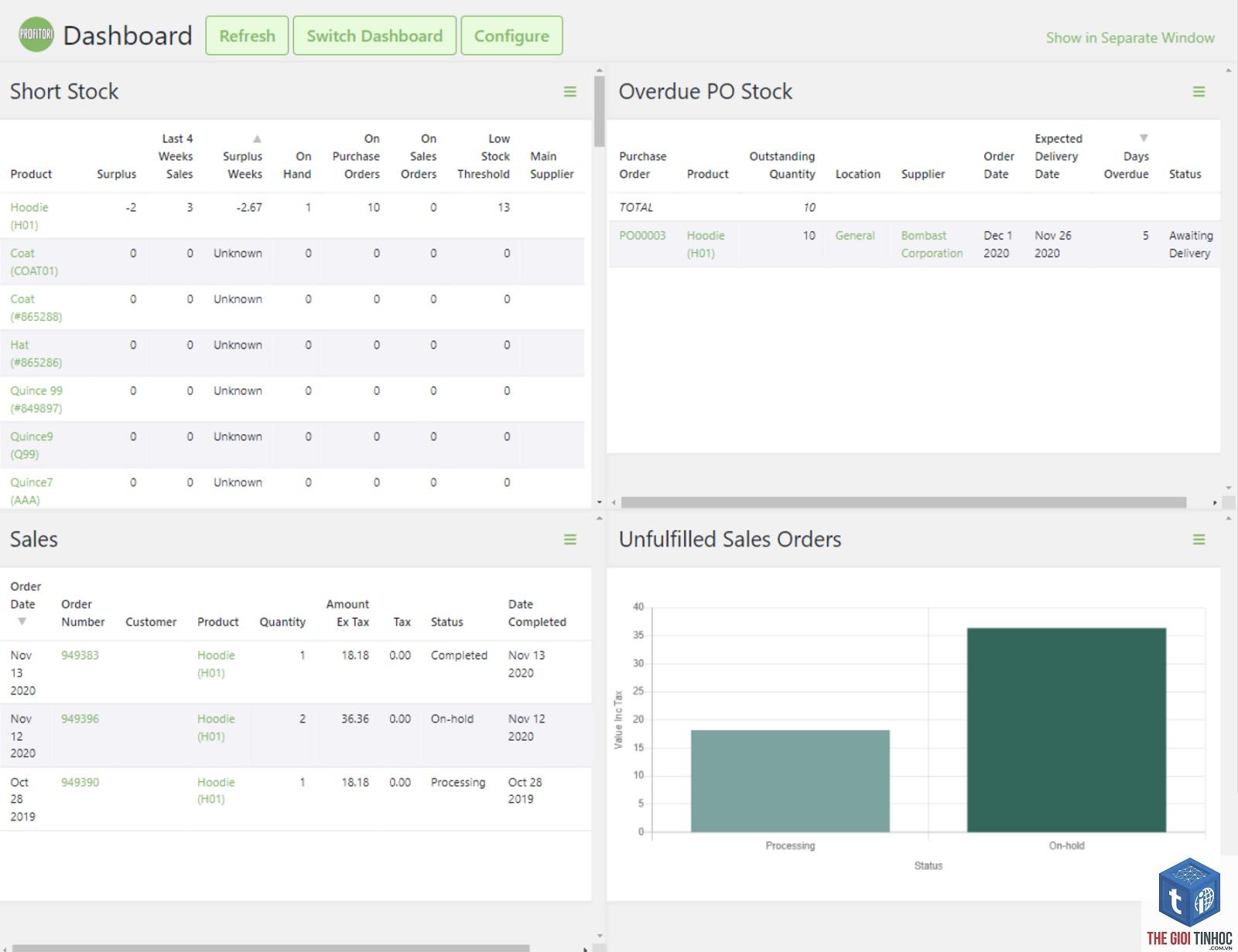The height and width of the screenshot is (952, 1238).
Task: Click the Short Stock vertical scrollbar thumb
Action: pyautogui.click(x=599, y=111)
